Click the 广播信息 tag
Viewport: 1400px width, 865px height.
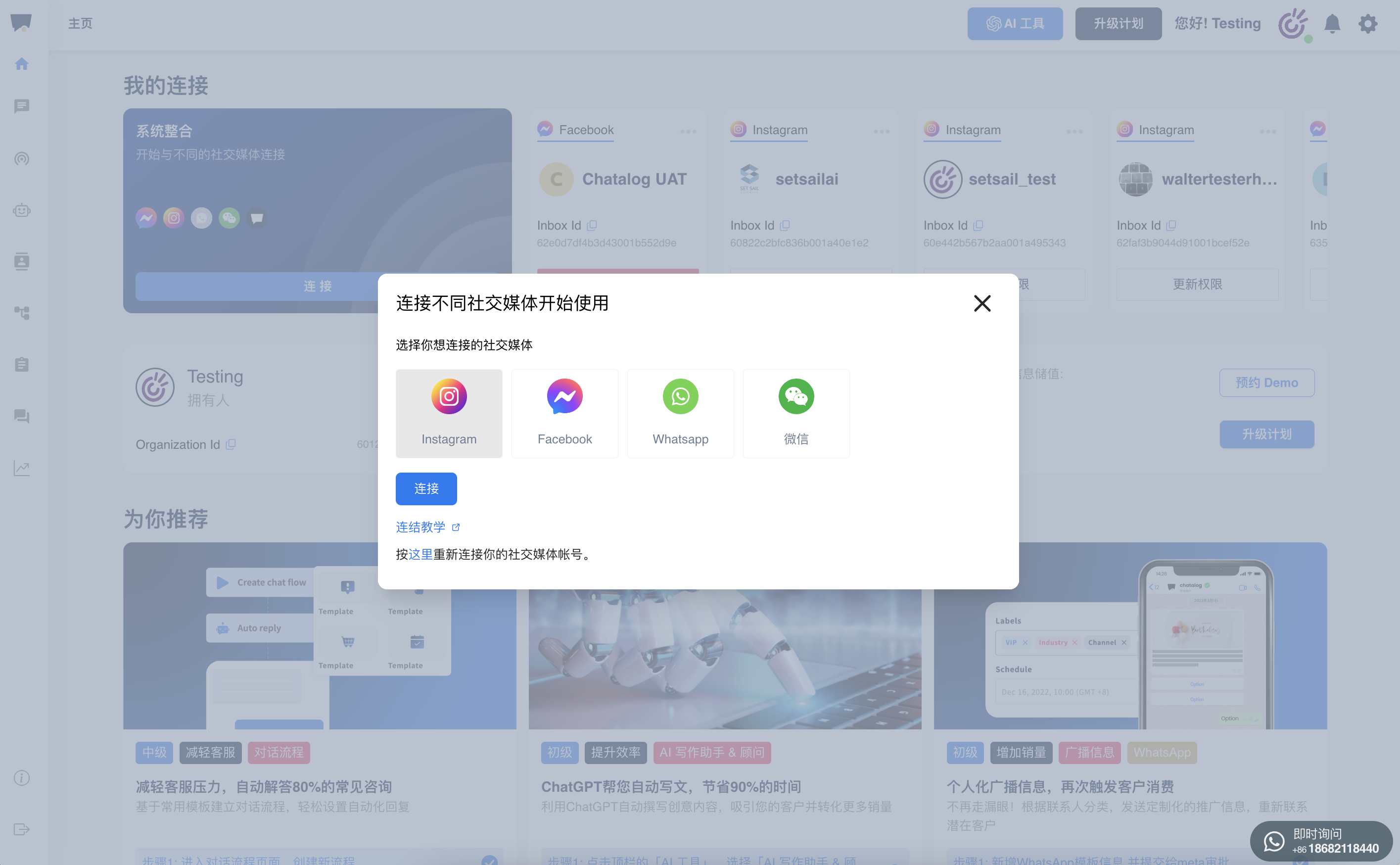[1090, 752]
